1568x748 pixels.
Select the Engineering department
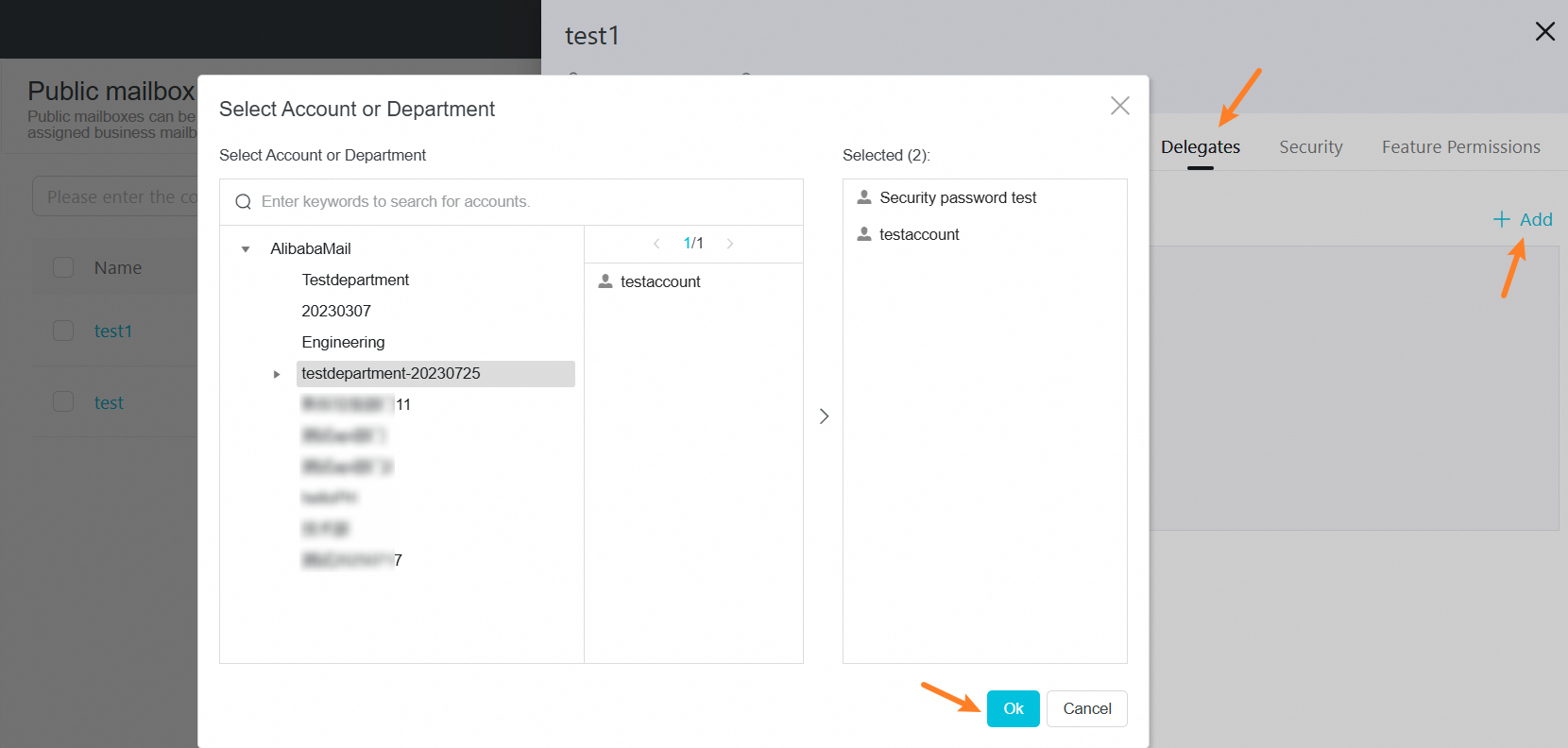(343, 342)
